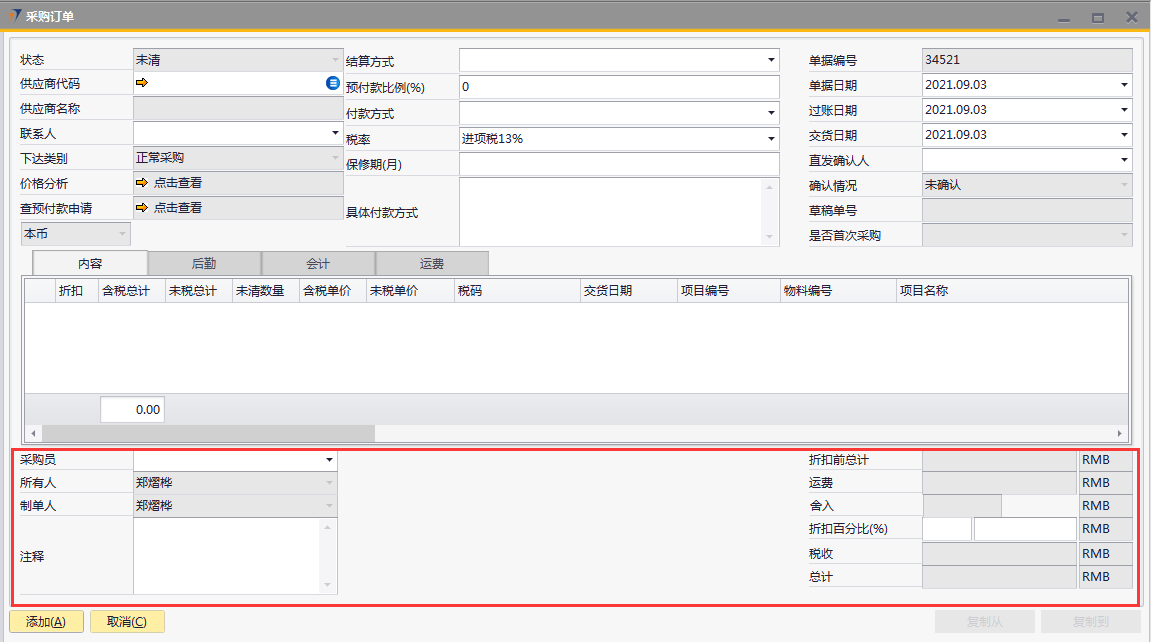
Task: Switch to the logistics (后勤) tab
Action: coord(204,263)
